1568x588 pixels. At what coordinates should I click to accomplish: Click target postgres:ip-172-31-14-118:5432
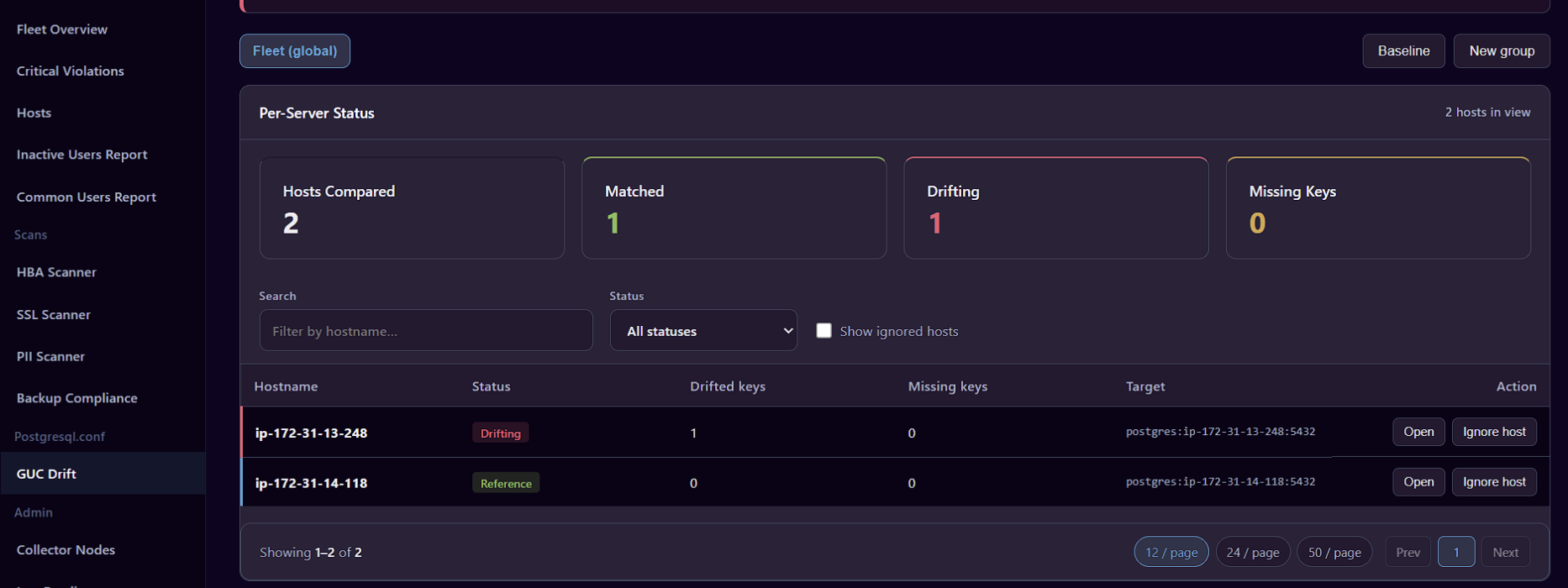(x=1220, y=482)
